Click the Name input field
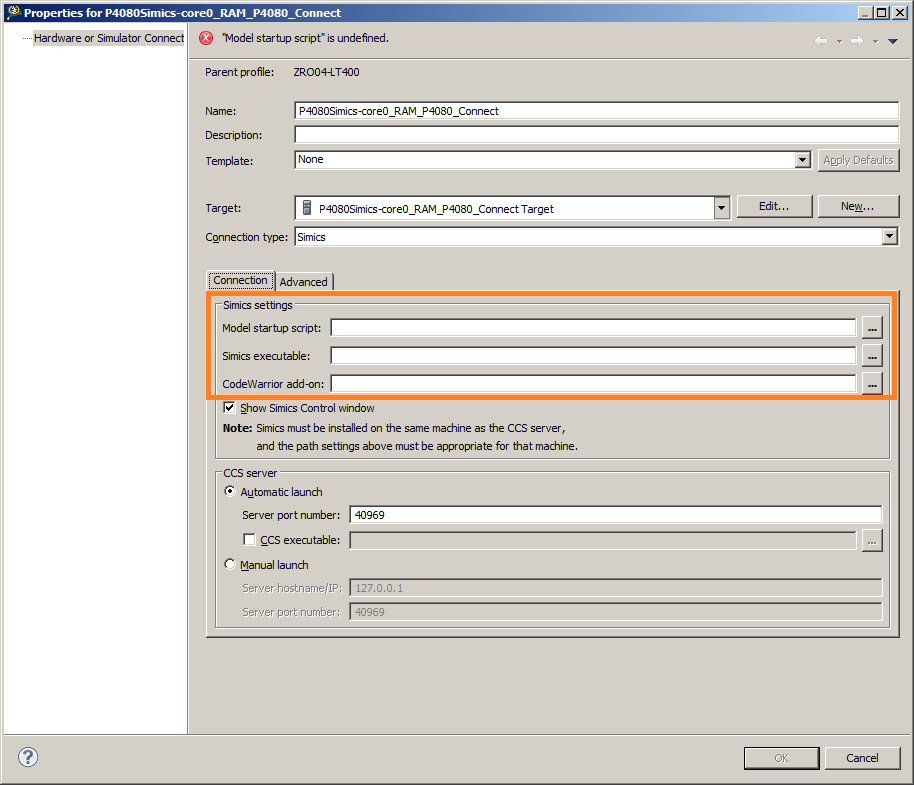The height and width of the screenshot is (785, 914). tap(596, 111)
